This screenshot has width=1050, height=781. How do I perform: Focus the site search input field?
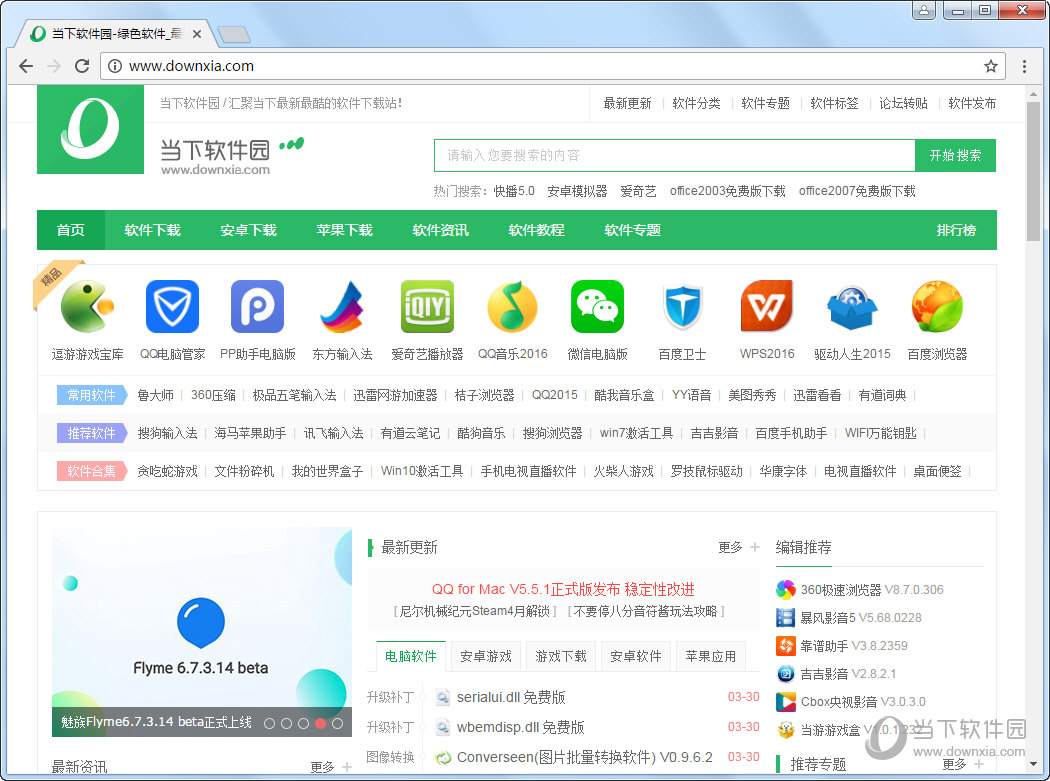click(x=675, y=155)
